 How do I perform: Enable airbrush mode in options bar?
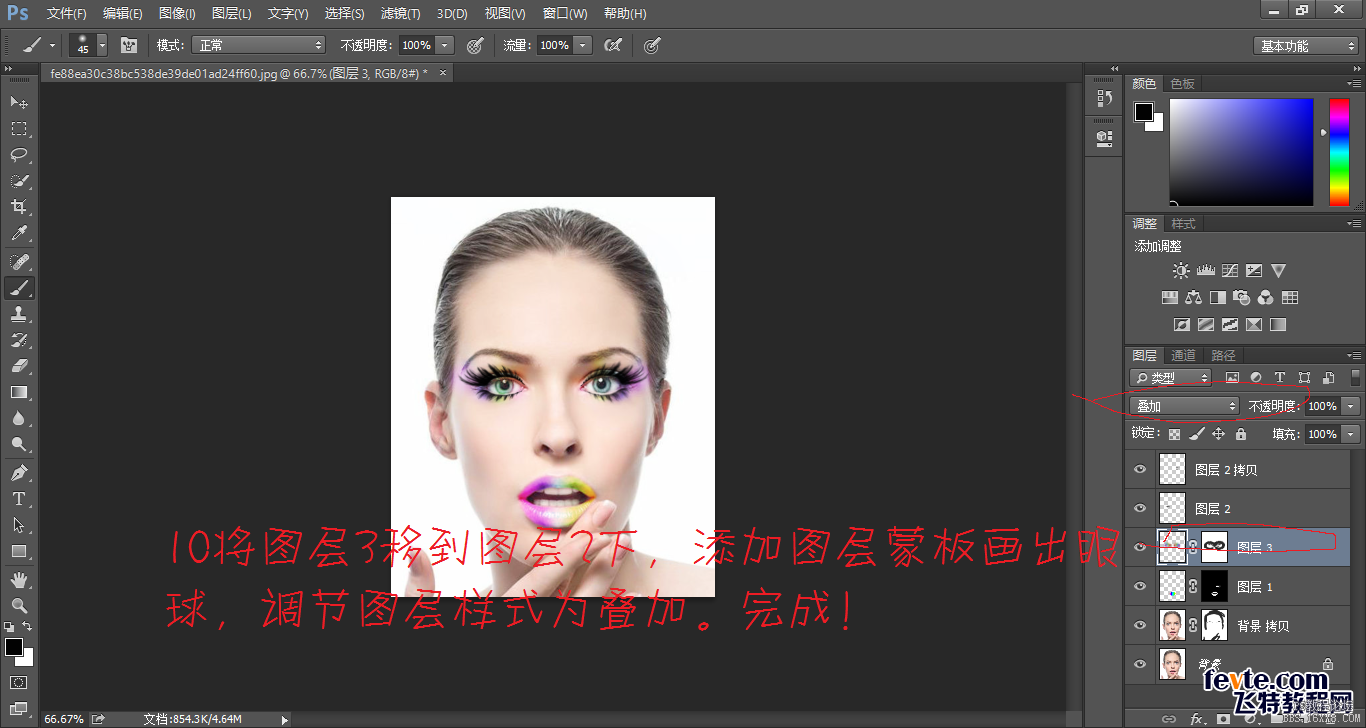[x=613, y=45]
